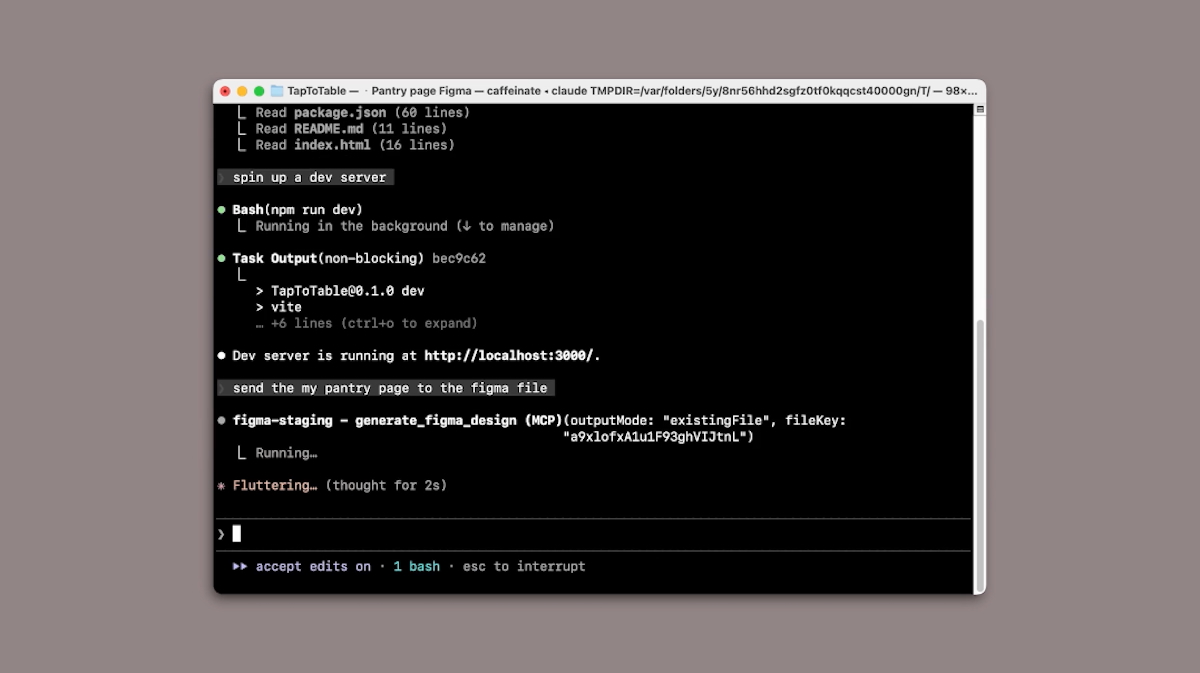Viewport: 1200px width, 673px height.
Task: Click the white bullet beside Dev server message
Action: coord(221,356)
